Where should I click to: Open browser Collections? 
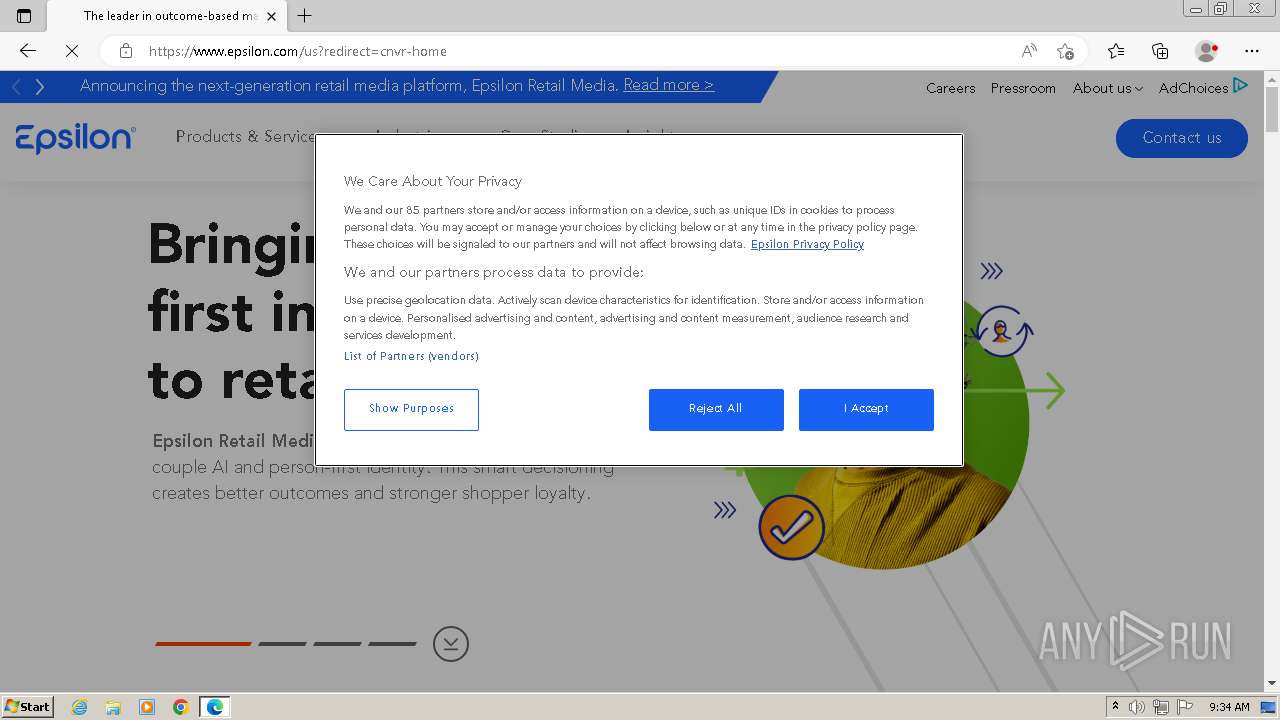pyautogui.click(x=1160, y=51)
